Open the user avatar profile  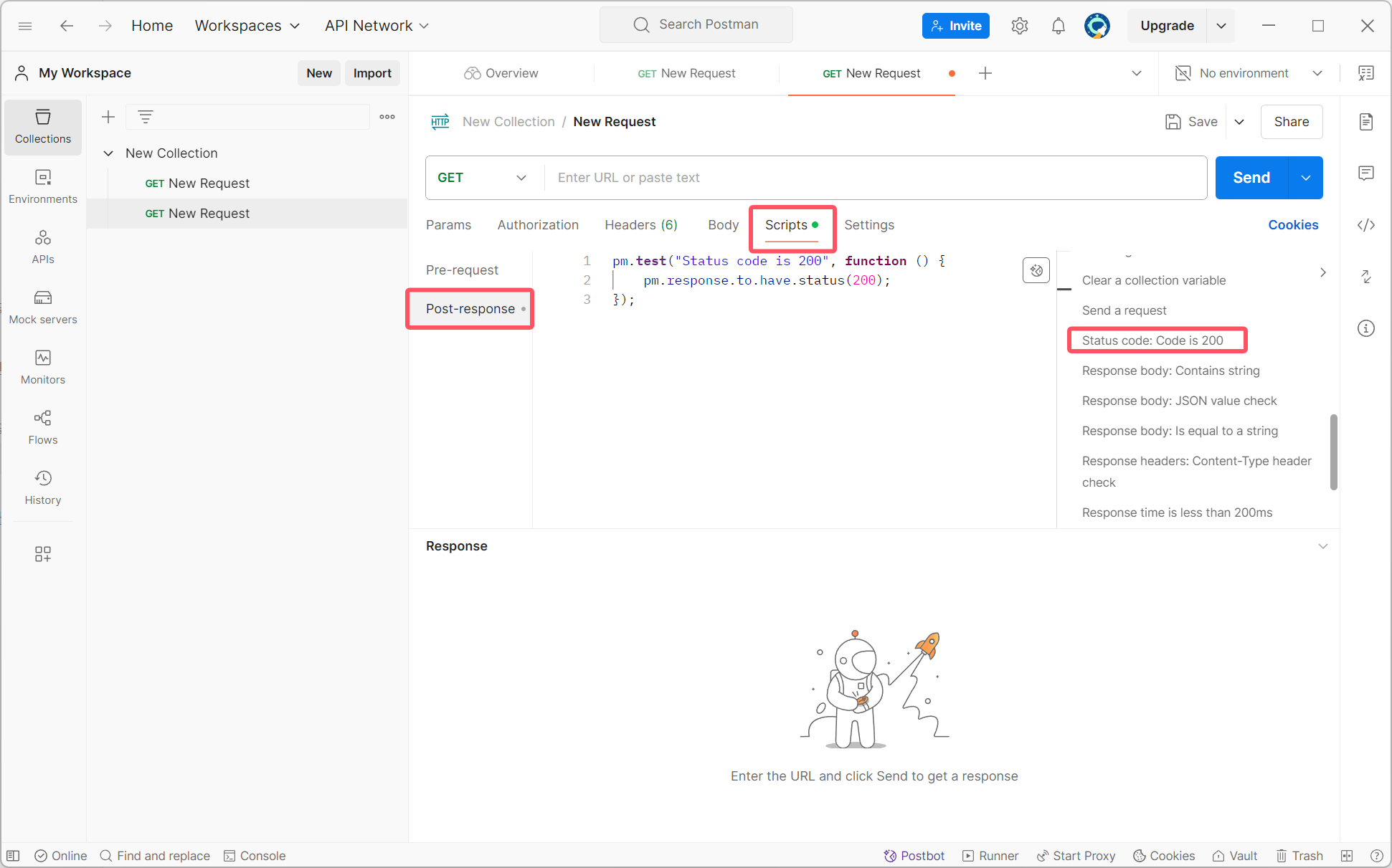[1097, 26]
